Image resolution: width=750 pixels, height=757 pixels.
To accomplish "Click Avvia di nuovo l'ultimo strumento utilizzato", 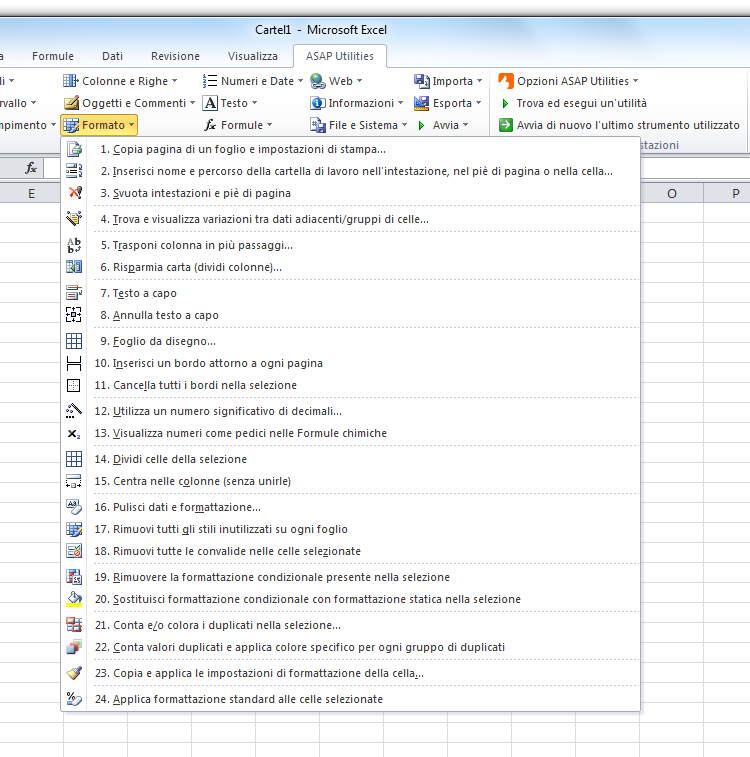I will pos(619,125).
